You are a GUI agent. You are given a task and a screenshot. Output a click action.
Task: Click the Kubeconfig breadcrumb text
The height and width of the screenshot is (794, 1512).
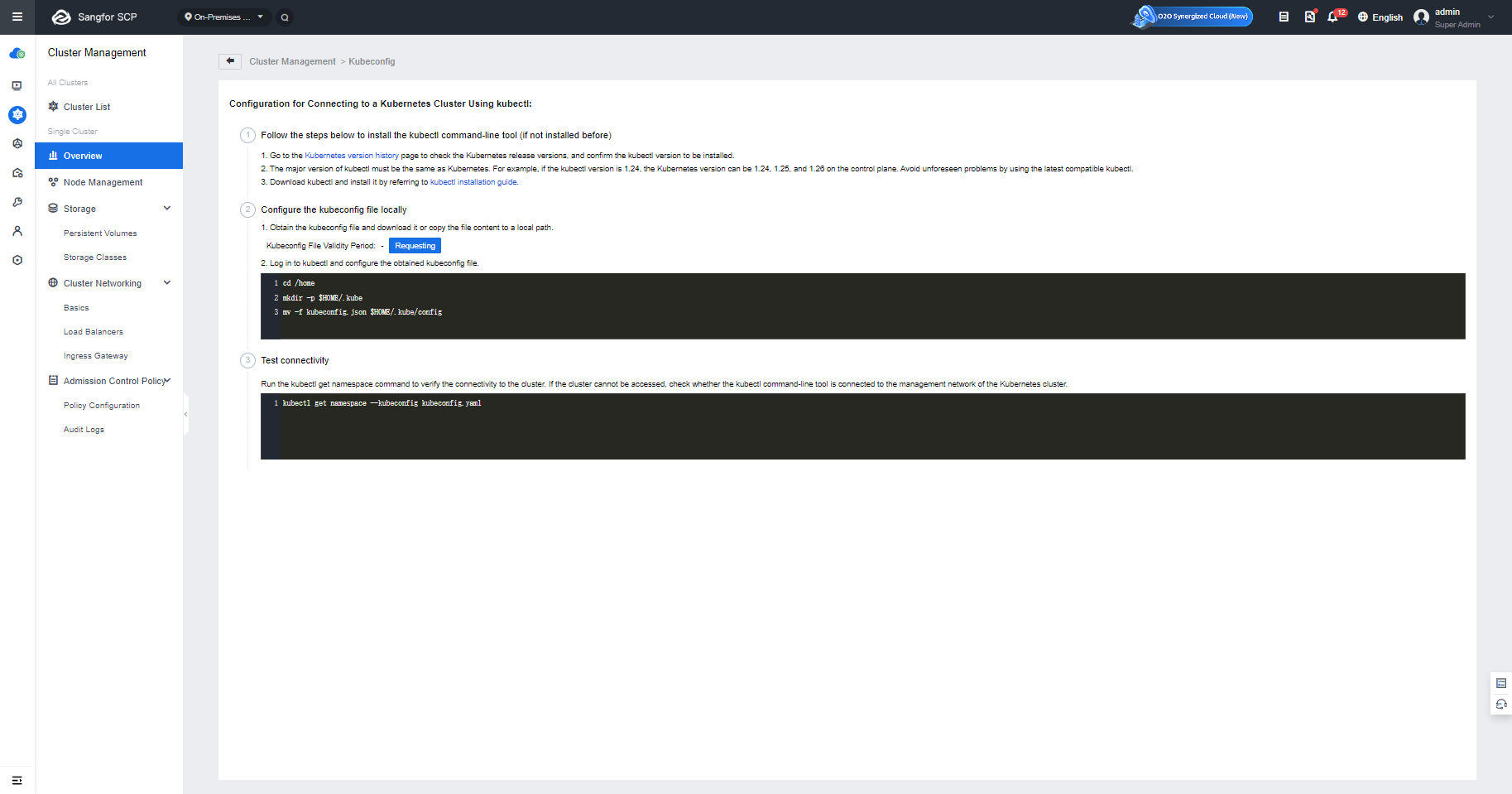coord(372,61)
